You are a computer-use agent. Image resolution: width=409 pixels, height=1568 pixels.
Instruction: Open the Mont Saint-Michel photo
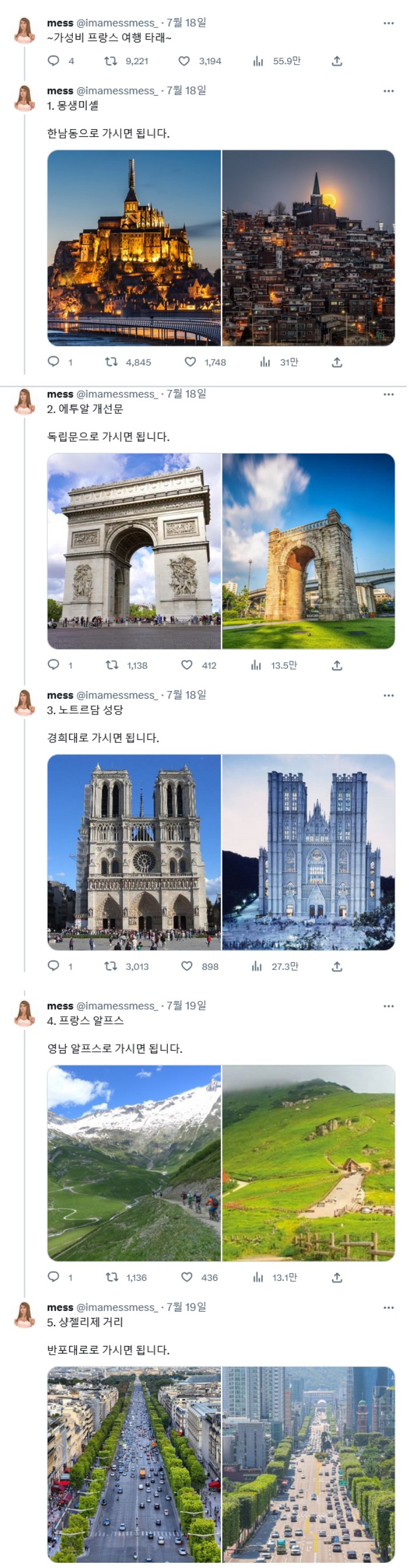pyautogui.click(x=134, y=248)
